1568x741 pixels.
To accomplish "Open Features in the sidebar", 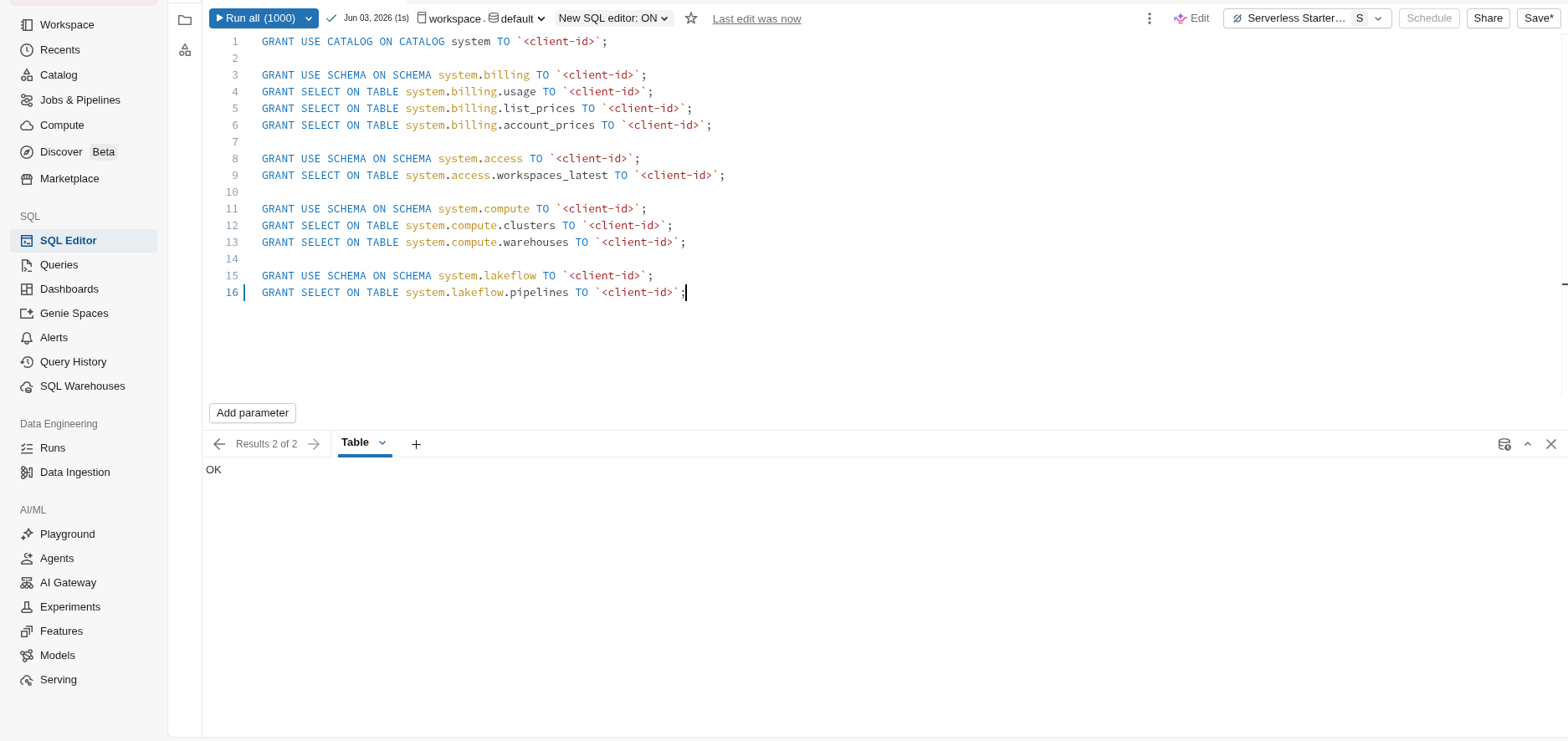I will coord(83,631).
